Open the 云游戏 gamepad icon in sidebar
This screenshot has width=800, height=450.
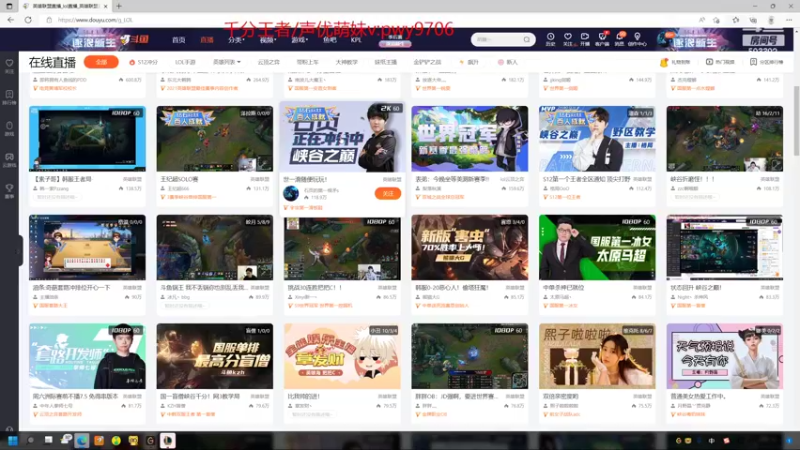point(9,159)
